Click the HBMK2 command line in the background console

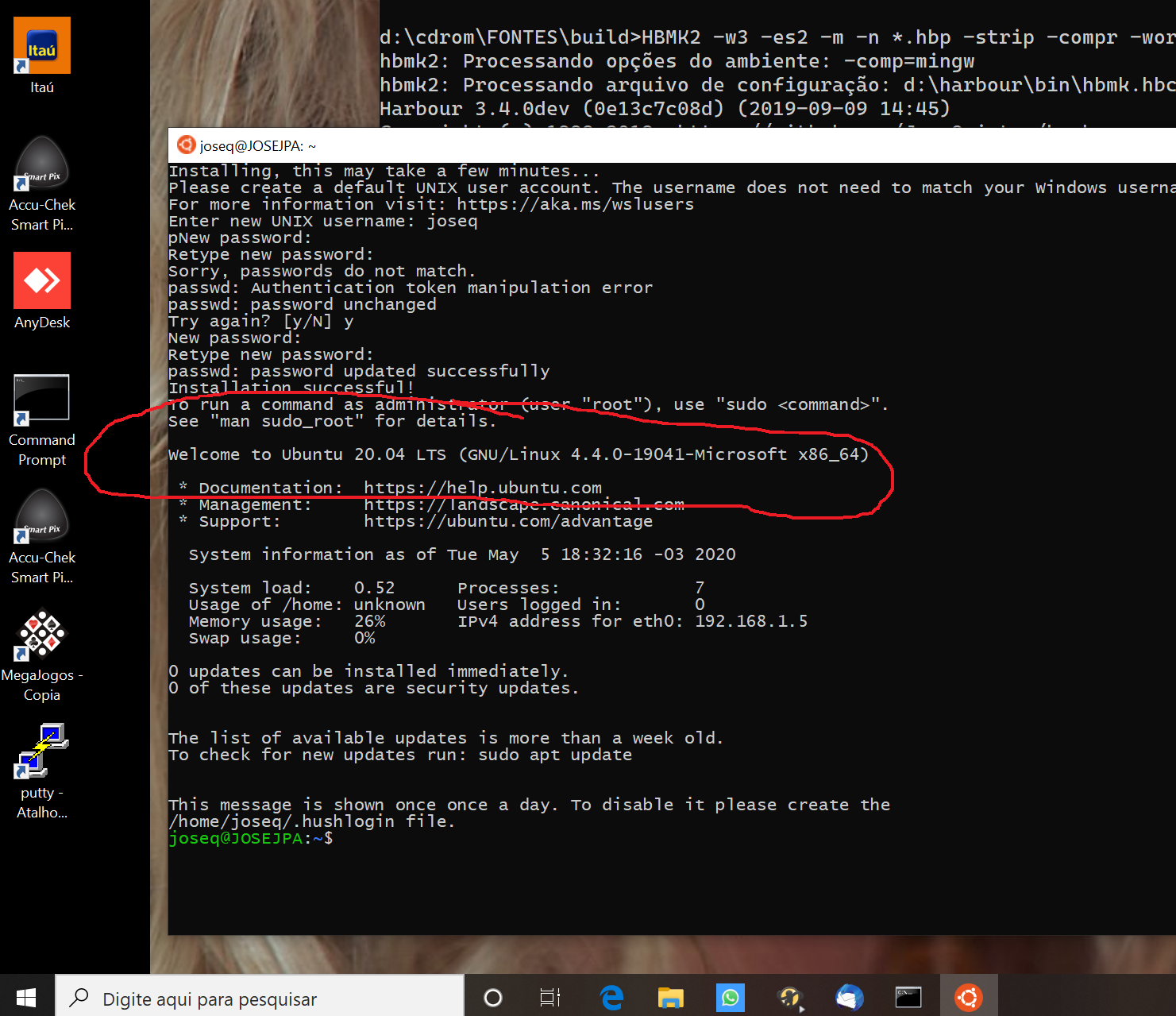(x=777, y=37)
